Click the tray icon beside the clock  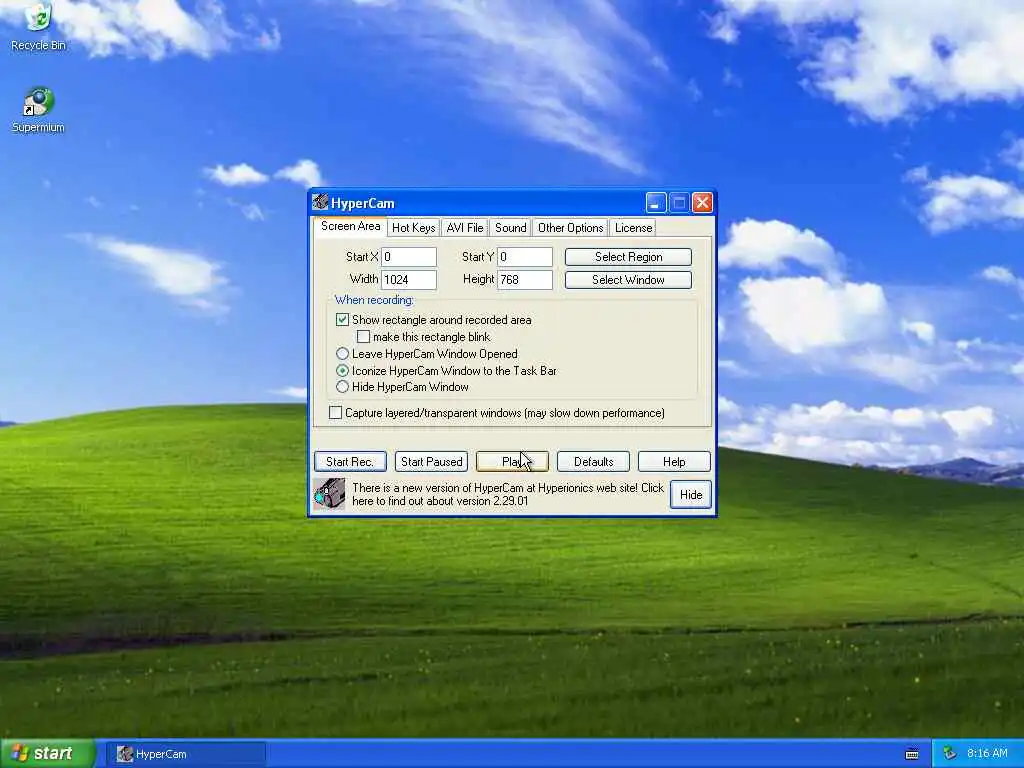pyautogui.click(x=950, y=754)
